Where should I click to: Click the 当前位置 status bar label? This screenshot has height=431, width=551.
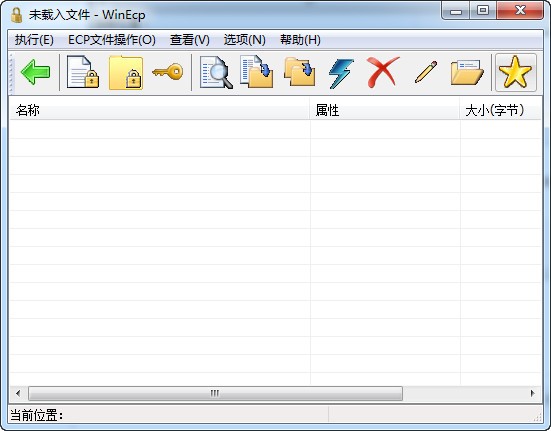coord(37,415)
